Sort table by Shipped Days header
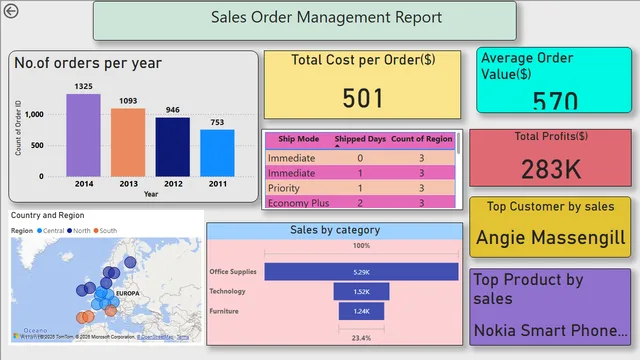This screenshot has height=360, width=640. click(360, 139)
